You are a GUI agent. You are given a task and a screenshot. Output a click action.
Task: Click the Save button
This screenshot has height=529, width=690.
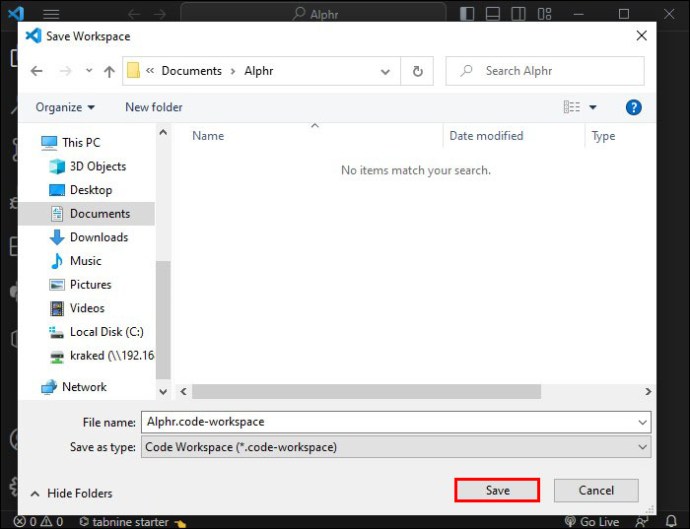497,490
